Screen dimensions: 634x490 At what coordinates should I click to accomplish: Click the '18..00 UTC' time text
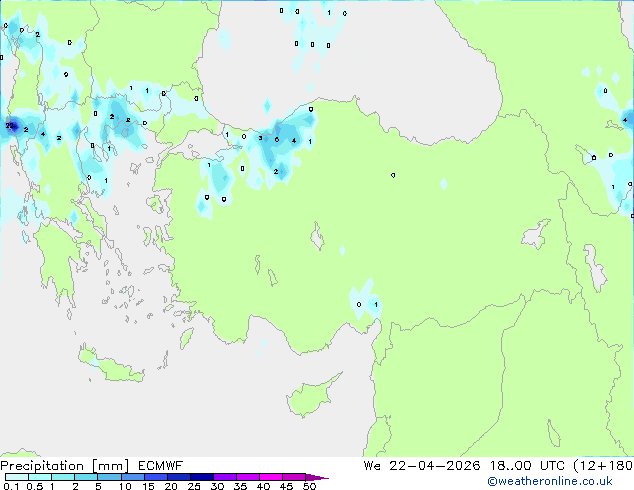(x=527, y=466)
